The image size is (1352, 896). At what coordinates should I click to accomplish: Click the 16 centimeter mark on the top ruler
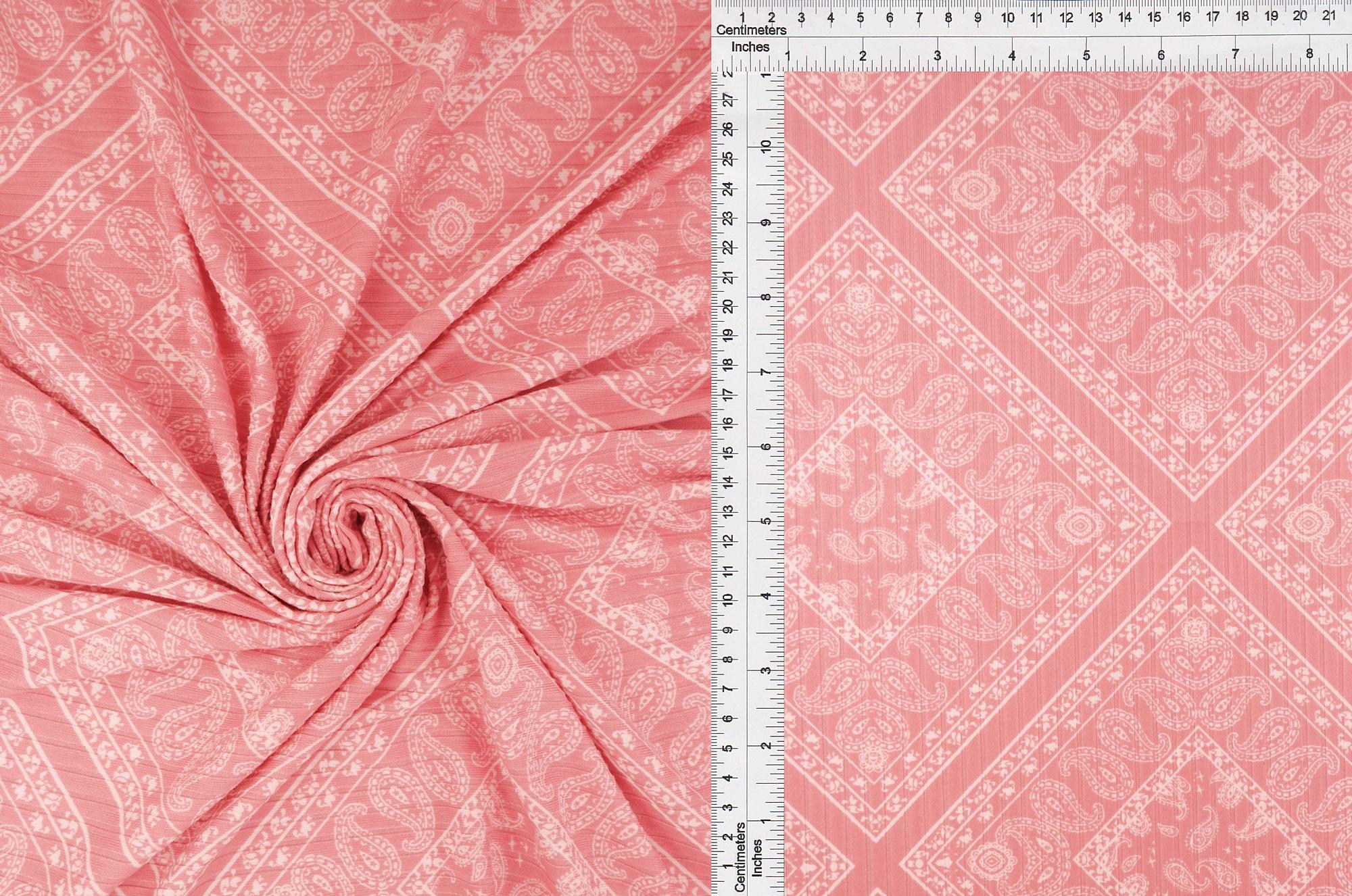tap(1184, 17)
